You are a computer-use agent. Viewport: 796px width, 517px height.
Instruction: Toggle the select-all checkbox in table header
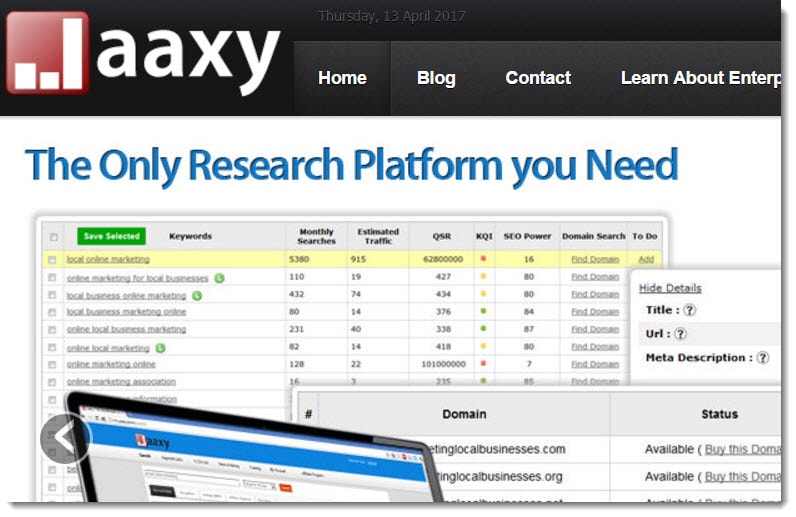[x=53, y=237]
